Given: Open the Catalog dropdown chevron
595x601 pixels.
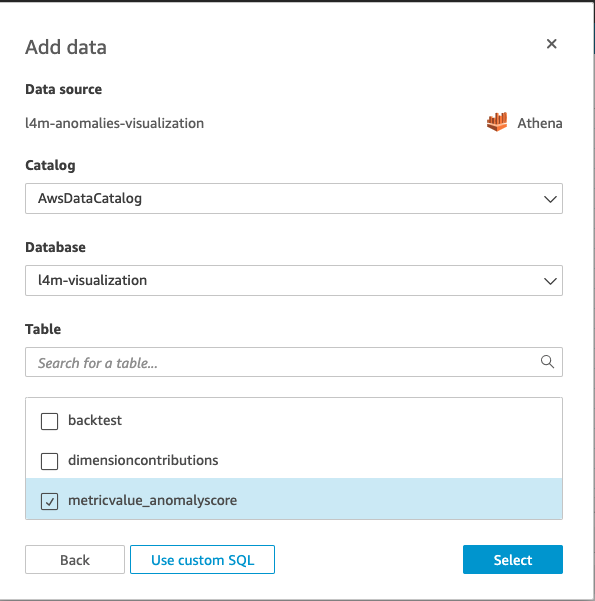Looking at the screenshot, I should click(550, 199).
